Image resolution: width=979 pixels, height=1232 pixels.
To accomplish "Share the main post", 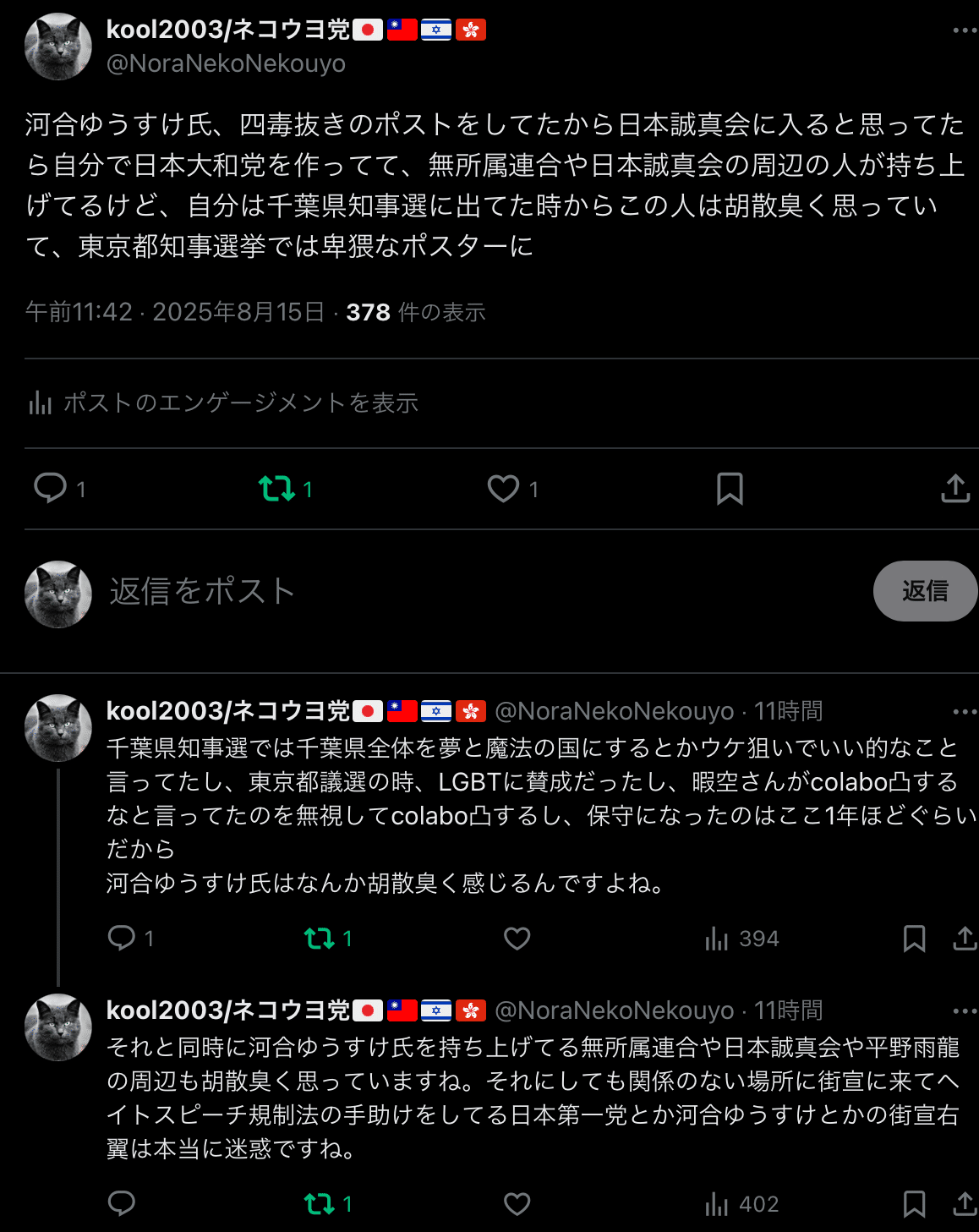I will tap(955, 489).
